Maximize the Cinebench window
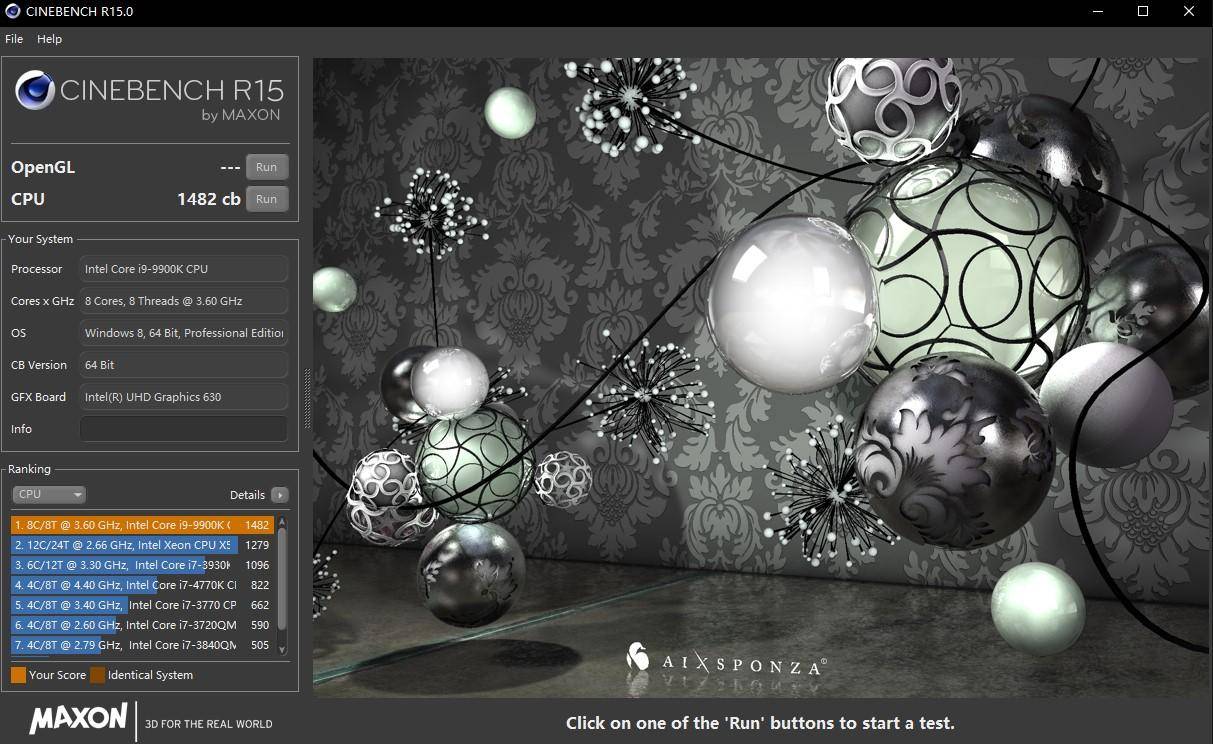This screenshot has height=744, width=1213. pos(1143,12)
